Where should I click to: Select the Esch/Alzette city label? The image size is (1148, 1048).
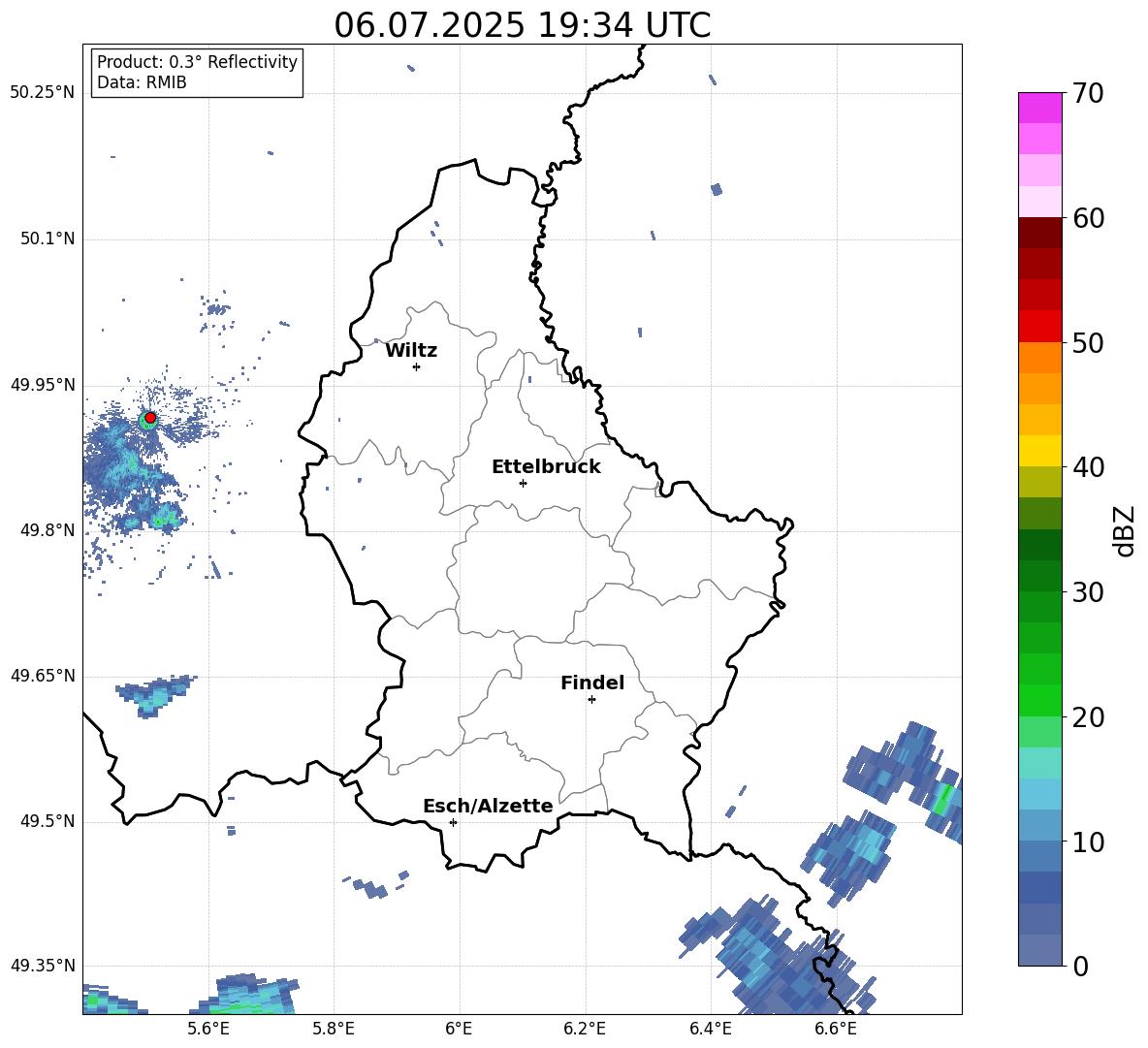pyautogui.click(x=488, y=806)
